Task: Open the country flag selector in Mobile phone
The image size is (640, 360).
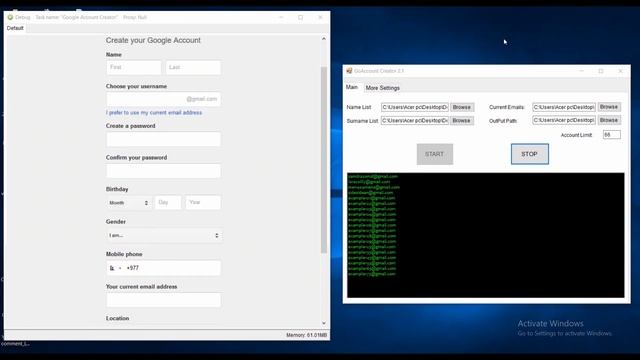Action: point(115,268)
